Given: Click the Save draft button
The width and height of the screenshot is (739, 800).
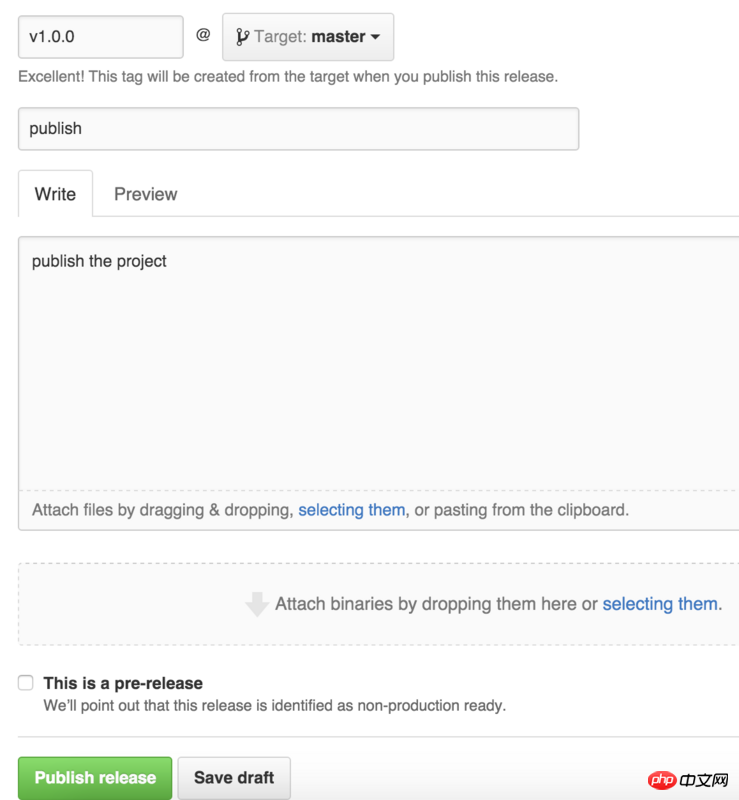Looking at the screenshot, I should coord(234,778).
